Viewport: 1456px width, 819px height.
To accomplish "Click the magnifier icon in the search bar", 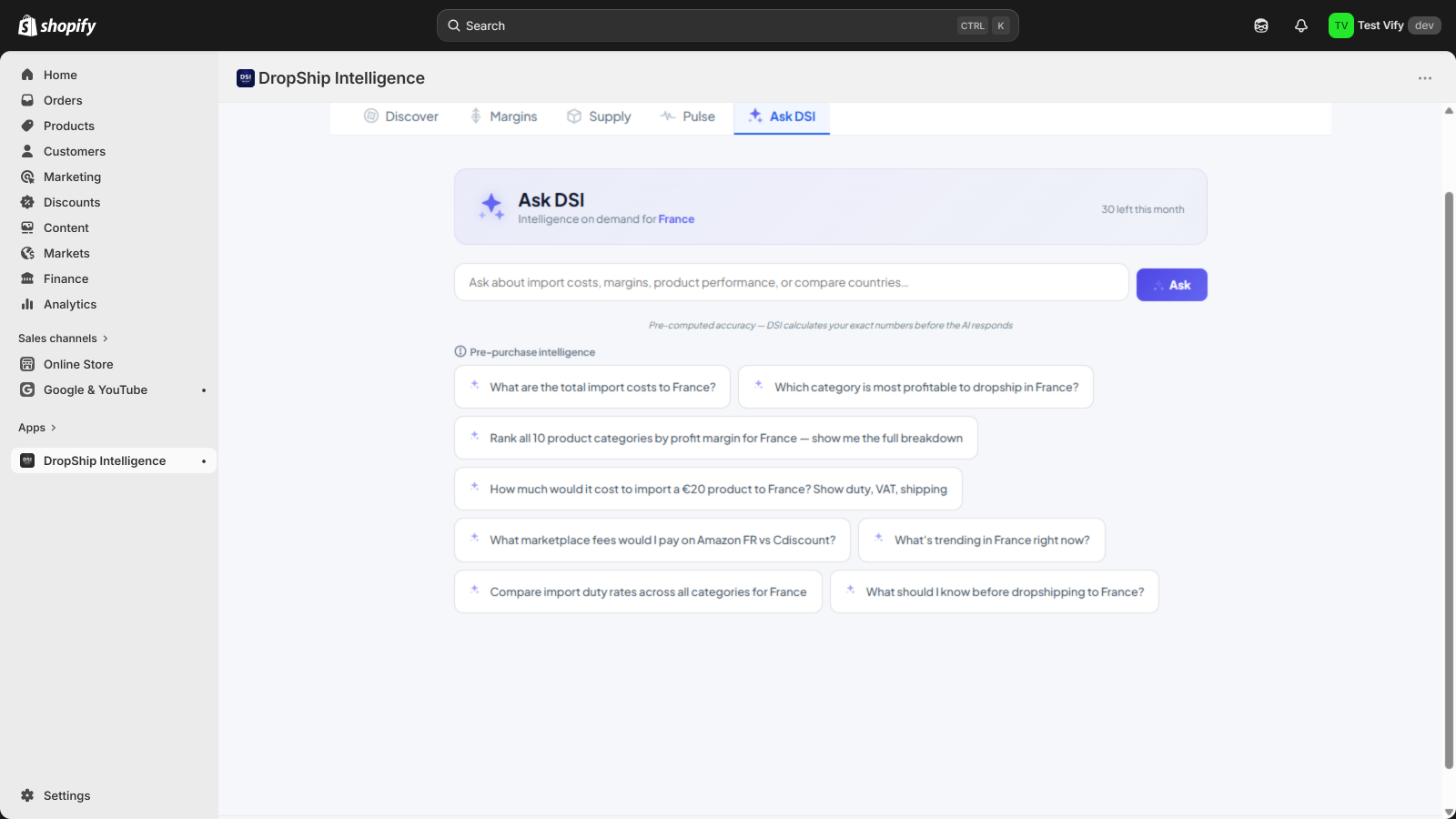I will (454, 25).
